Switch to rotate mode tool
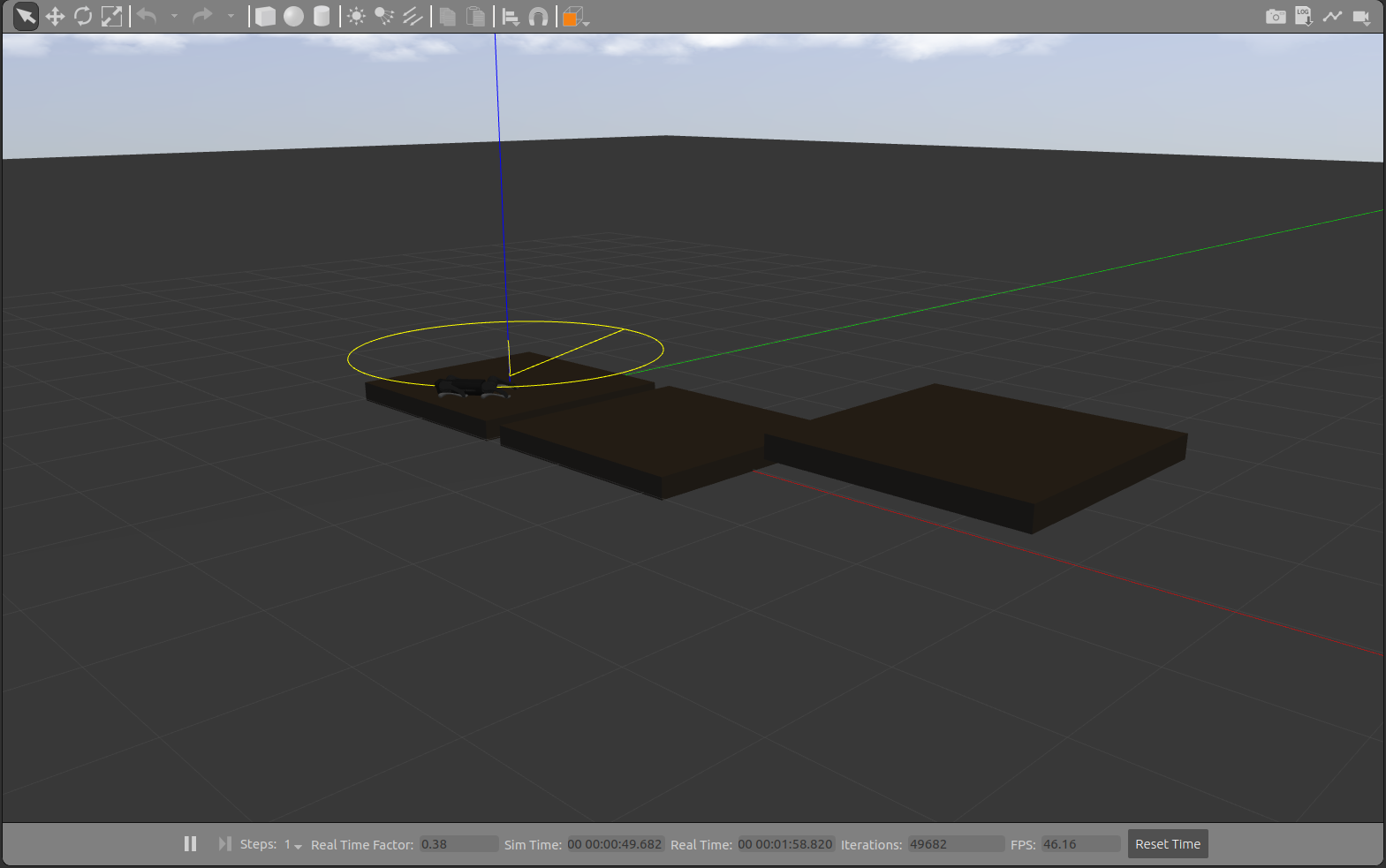Viewport: 1386px width, 868px height. click(x=83, y=17)
